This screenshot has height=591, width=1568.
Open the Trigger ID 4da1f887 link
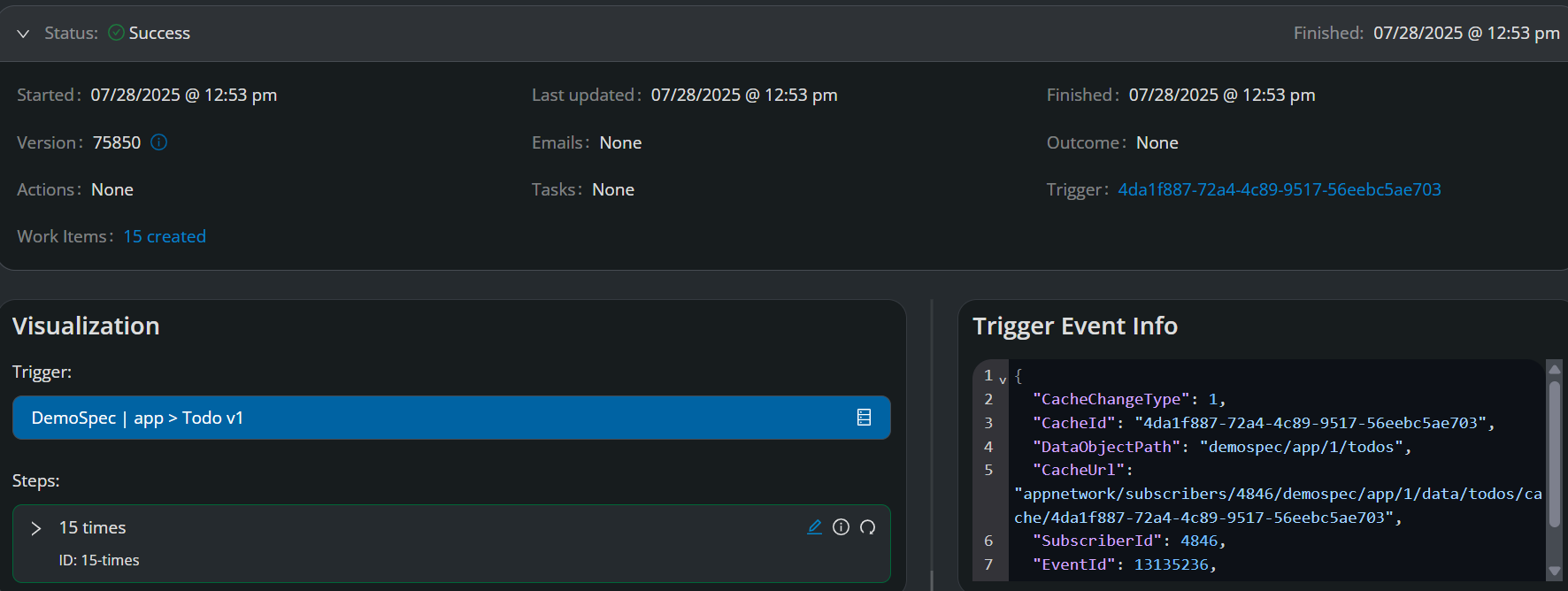pyautogui.click(x=1279, y=189)
